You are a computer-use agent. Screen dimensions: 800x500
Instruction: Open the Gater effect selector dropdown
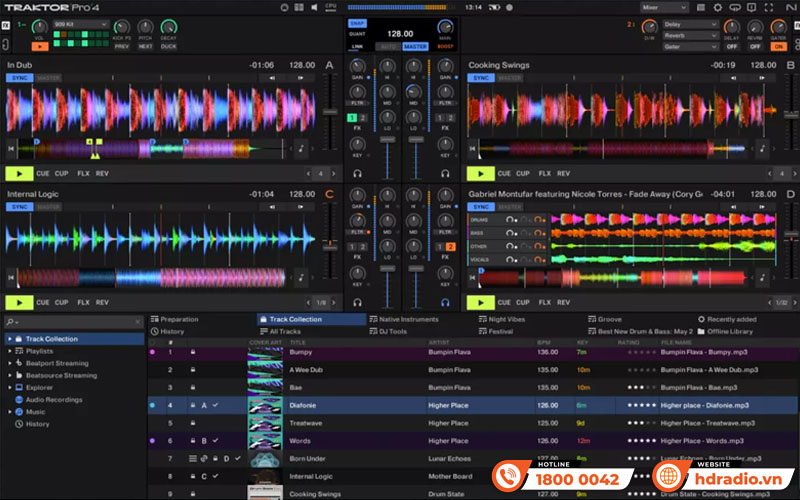tap(690, 46)
